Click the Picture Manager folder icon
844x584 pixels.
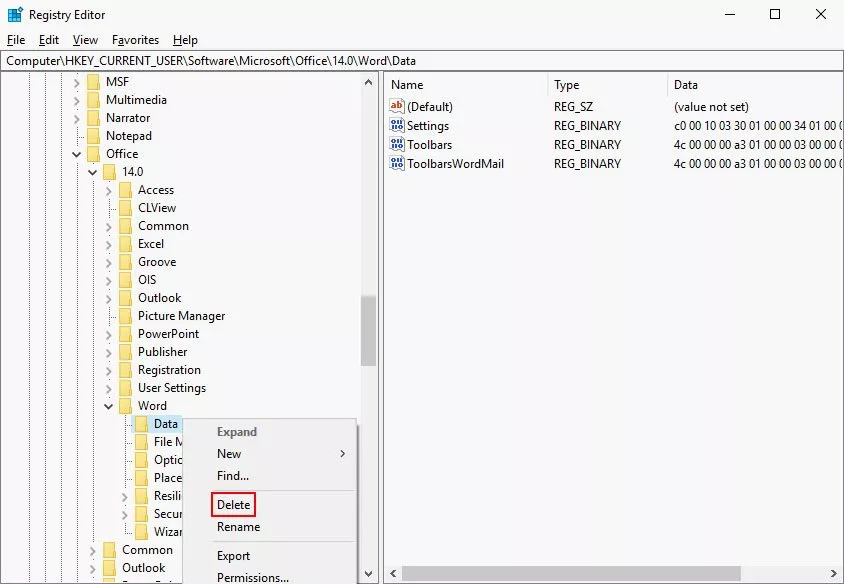(125, 316)
